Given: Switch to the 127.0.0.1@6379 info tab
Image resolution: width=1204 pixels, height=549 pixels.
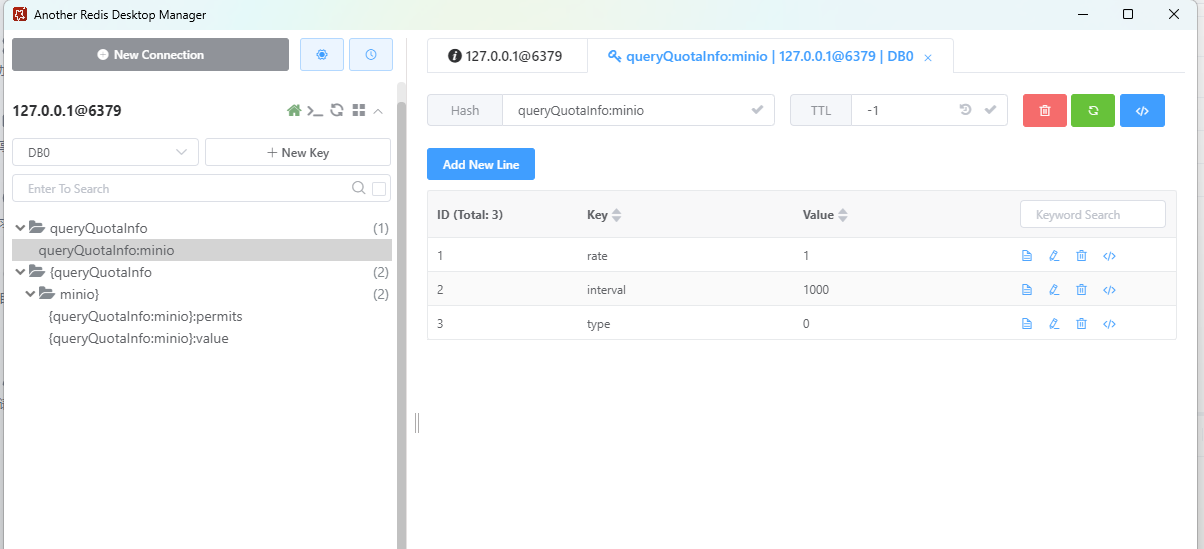Looking at the screenshot, I should 506,56.
